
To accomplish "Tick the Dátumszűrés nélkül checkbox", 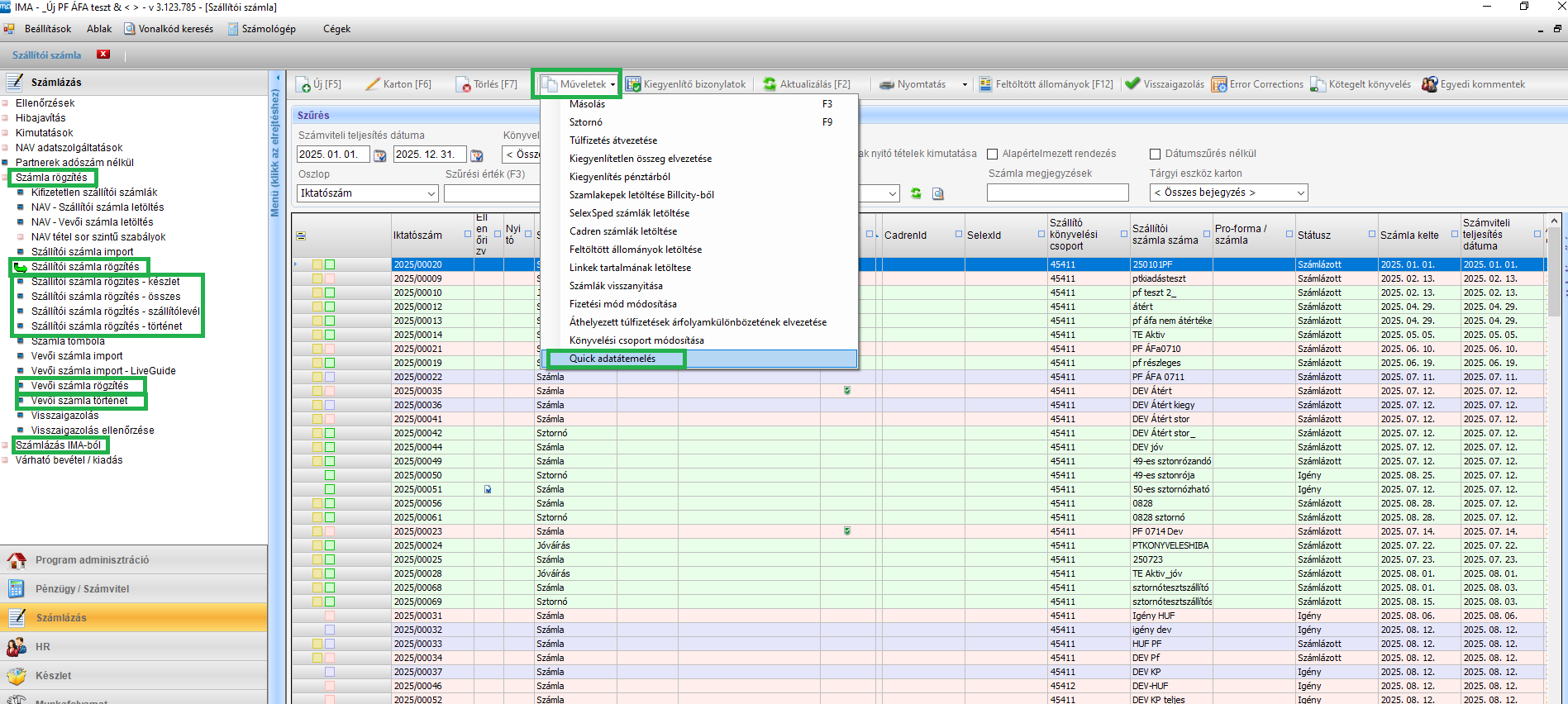I will click(x=1155, y=155).
